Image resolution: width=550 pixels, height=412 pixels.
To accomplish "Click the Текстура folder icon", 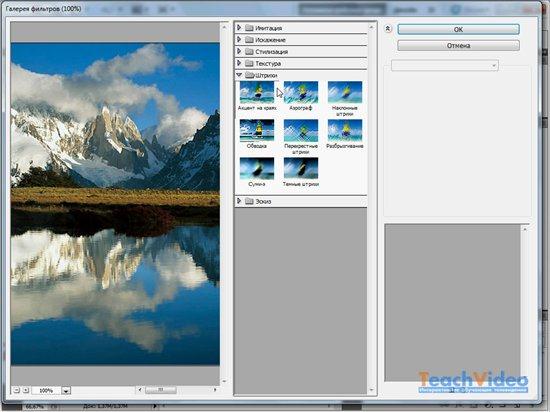I will [249, 63].
